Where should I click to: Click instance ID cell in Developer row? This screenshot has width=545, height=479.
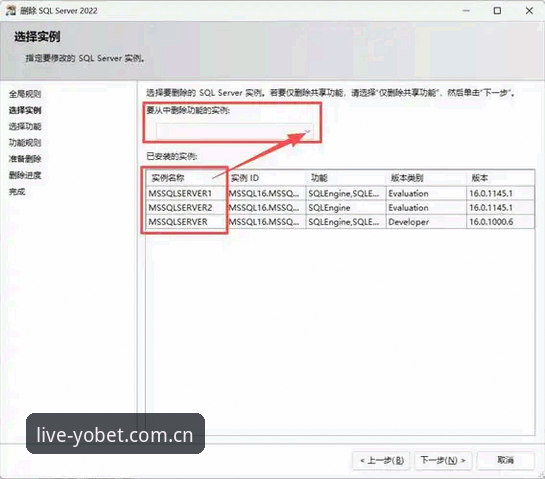[x=266, y=222]
